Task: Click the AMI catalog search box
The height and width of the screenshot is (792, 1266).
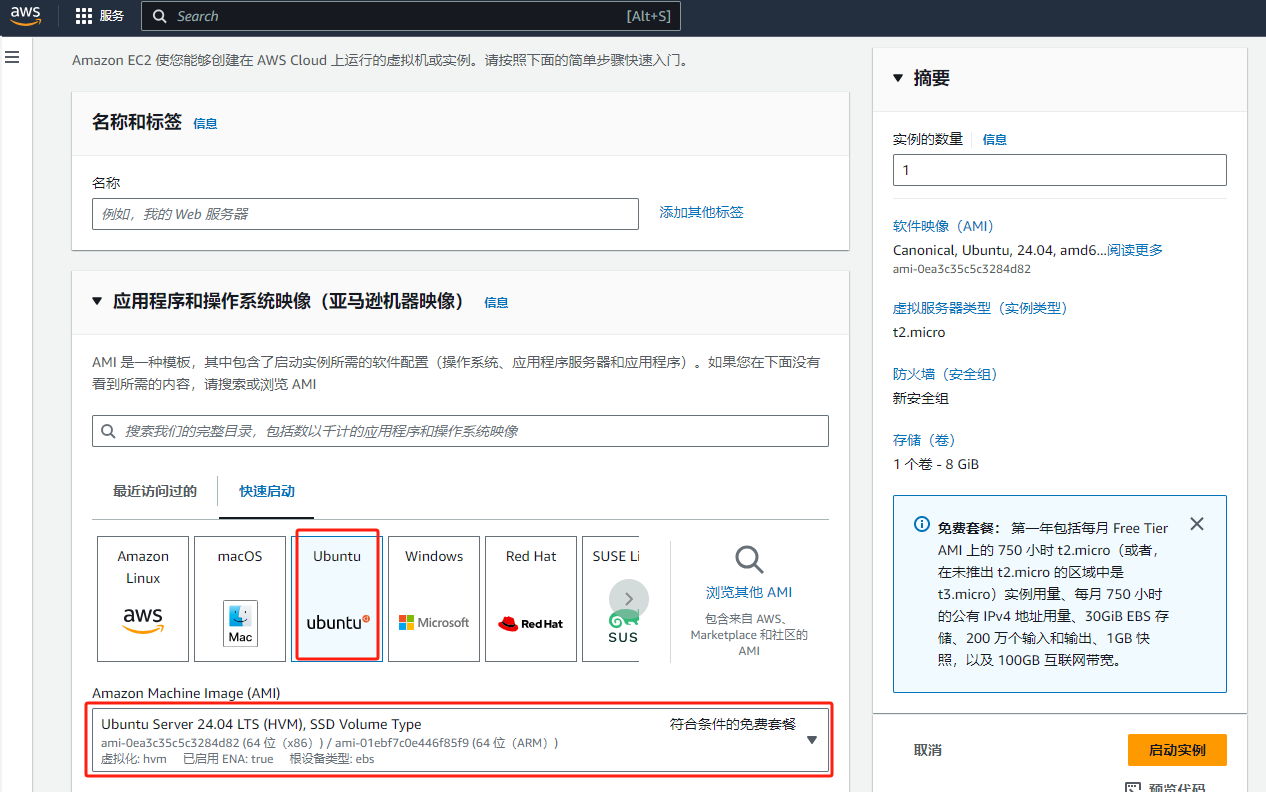Action: tap(460, 431)
